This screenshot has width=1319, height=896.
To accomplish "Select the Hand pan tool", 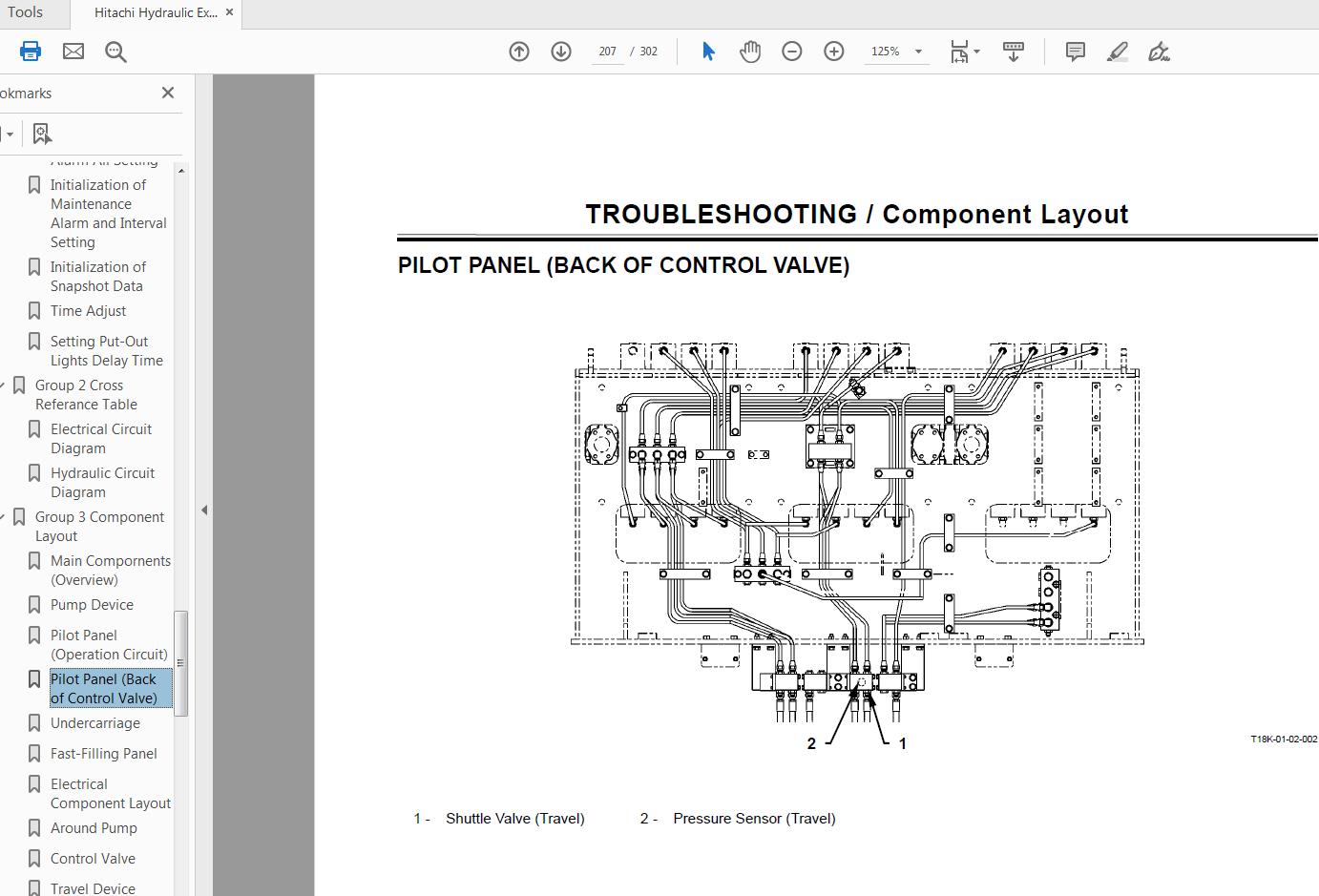I will tap(750, 52).
